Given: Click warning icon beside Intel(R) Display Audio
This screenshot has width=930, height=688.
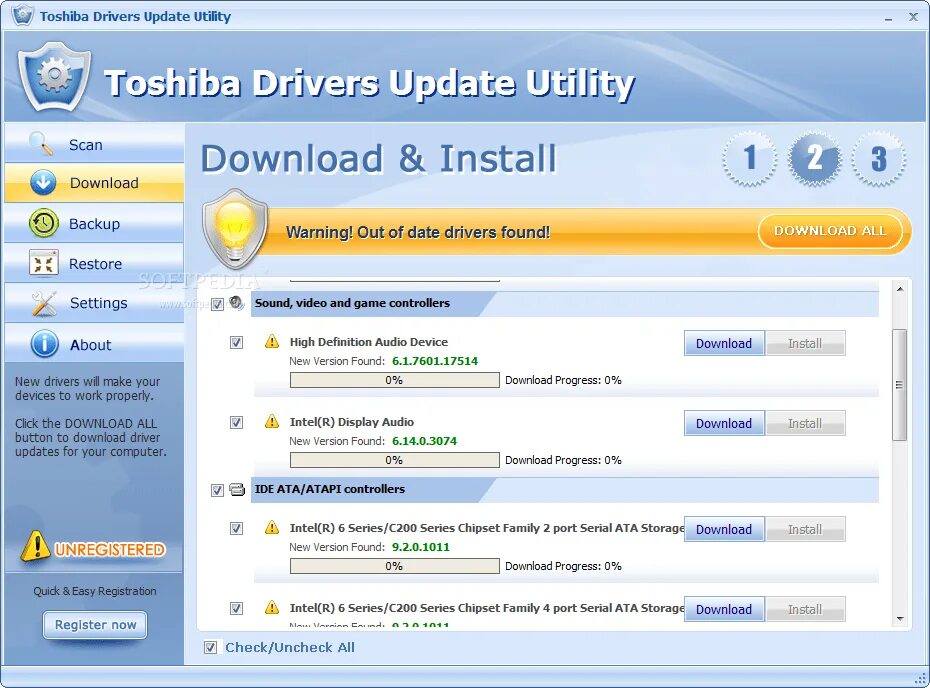Looking at the screenshot, I should tap(272, 421).
